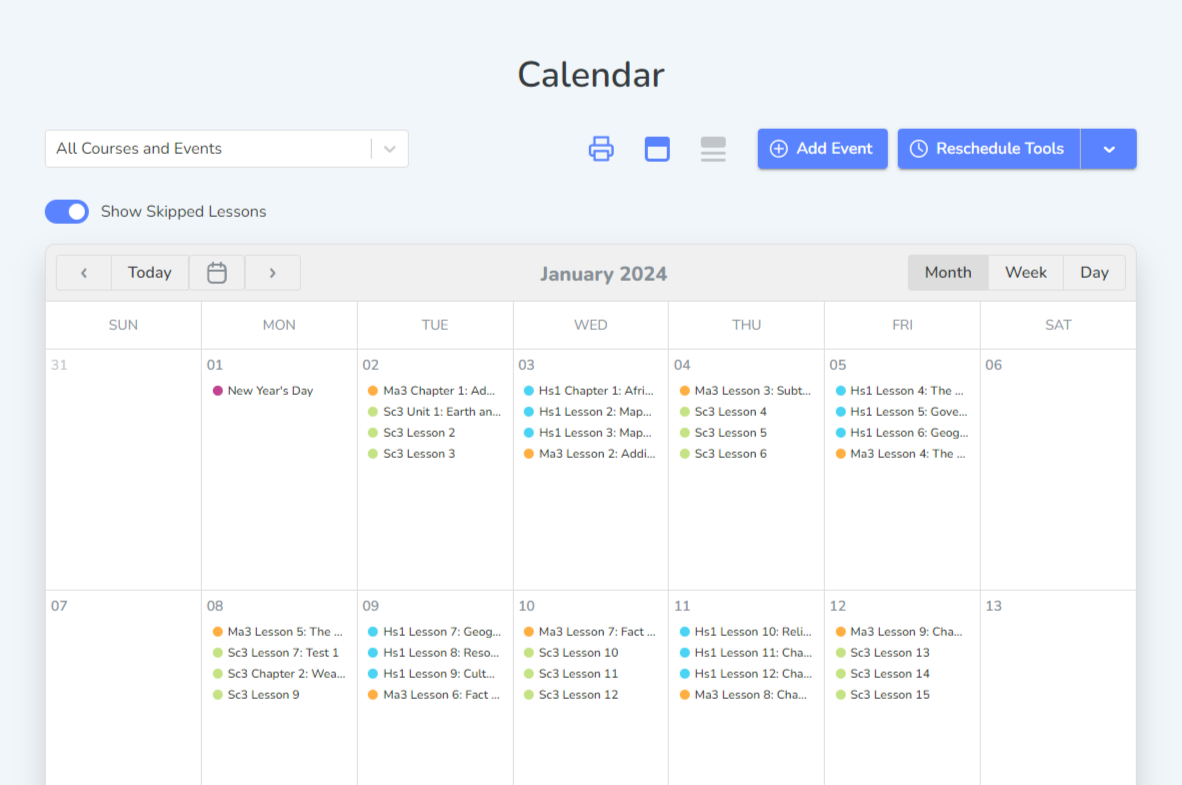1182x785 pixels.
Task: Open Hs1 Chapter 1: Afri... event
Action: pyautogui.click(x=589, y=391)
